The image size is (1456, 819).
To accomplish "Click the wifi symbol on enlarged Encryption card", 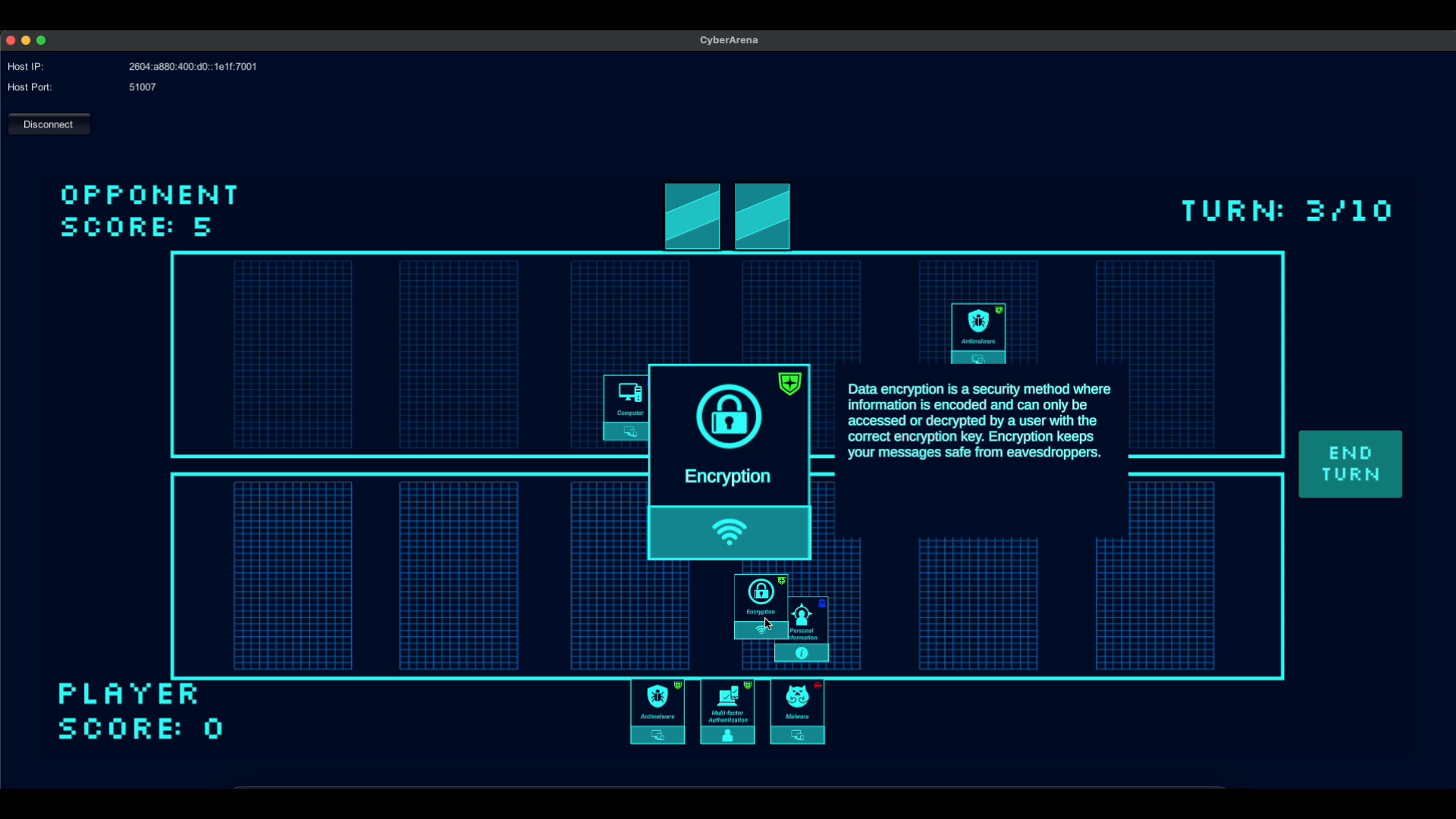I will 729,532.
